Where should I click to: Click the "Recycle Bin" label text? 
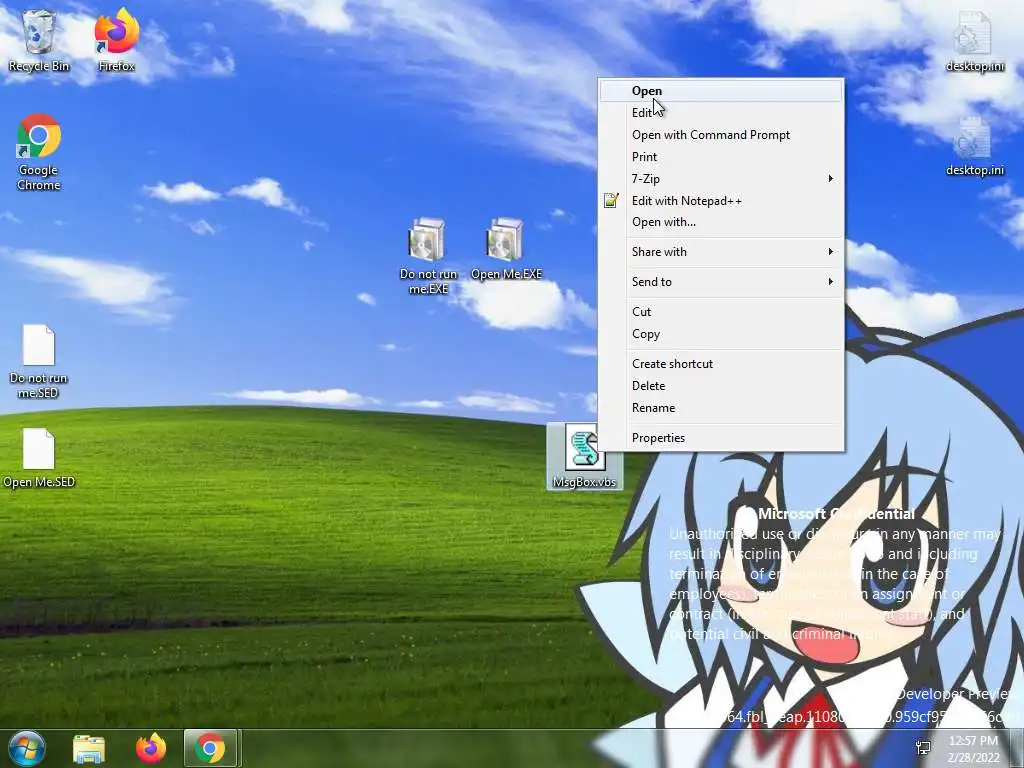(39, 66)
